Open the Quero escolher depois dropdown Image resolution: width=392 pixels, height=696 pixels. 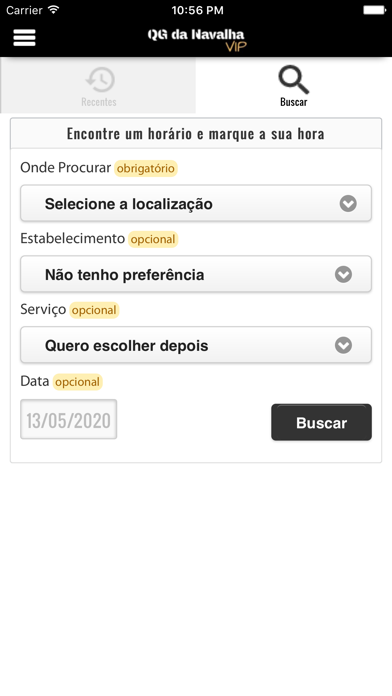(x=196, y=345)
